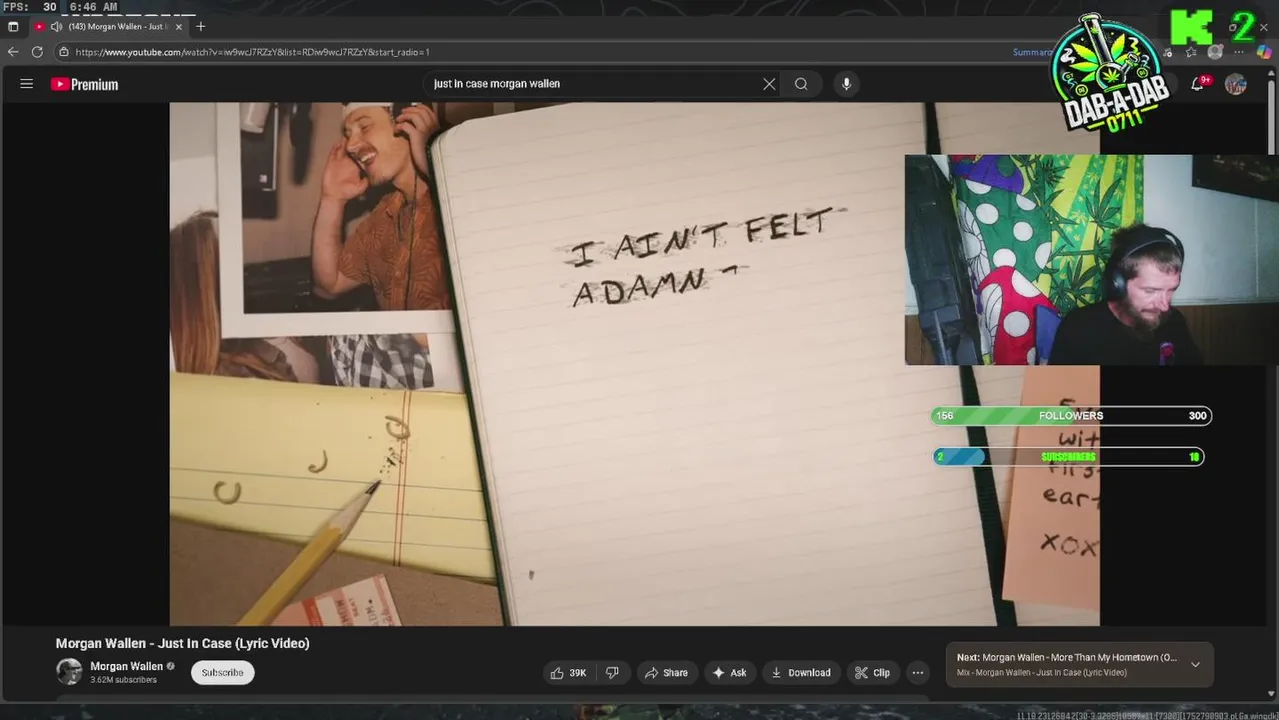Open Copilot sidebar icon
Viewport: 1279px width, 720px height.
click(x=1265, y=52)
